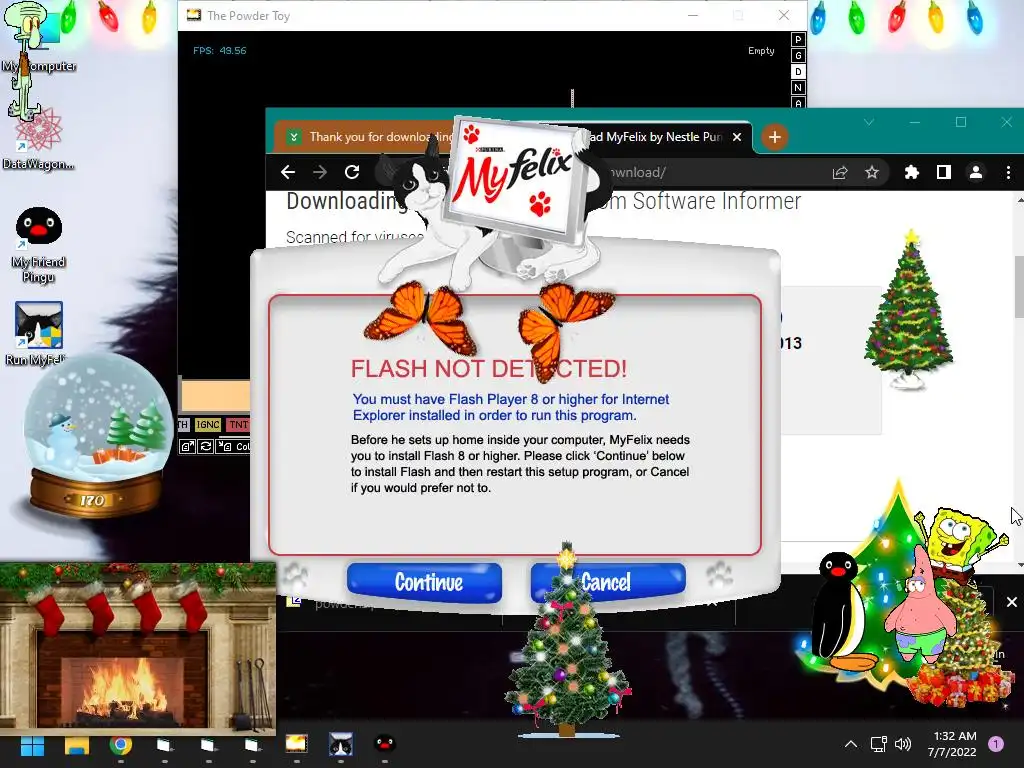The image size is (1024, 768).
Task: Open Google Chrome from the taskbar
Action: (x=121, y=745)
